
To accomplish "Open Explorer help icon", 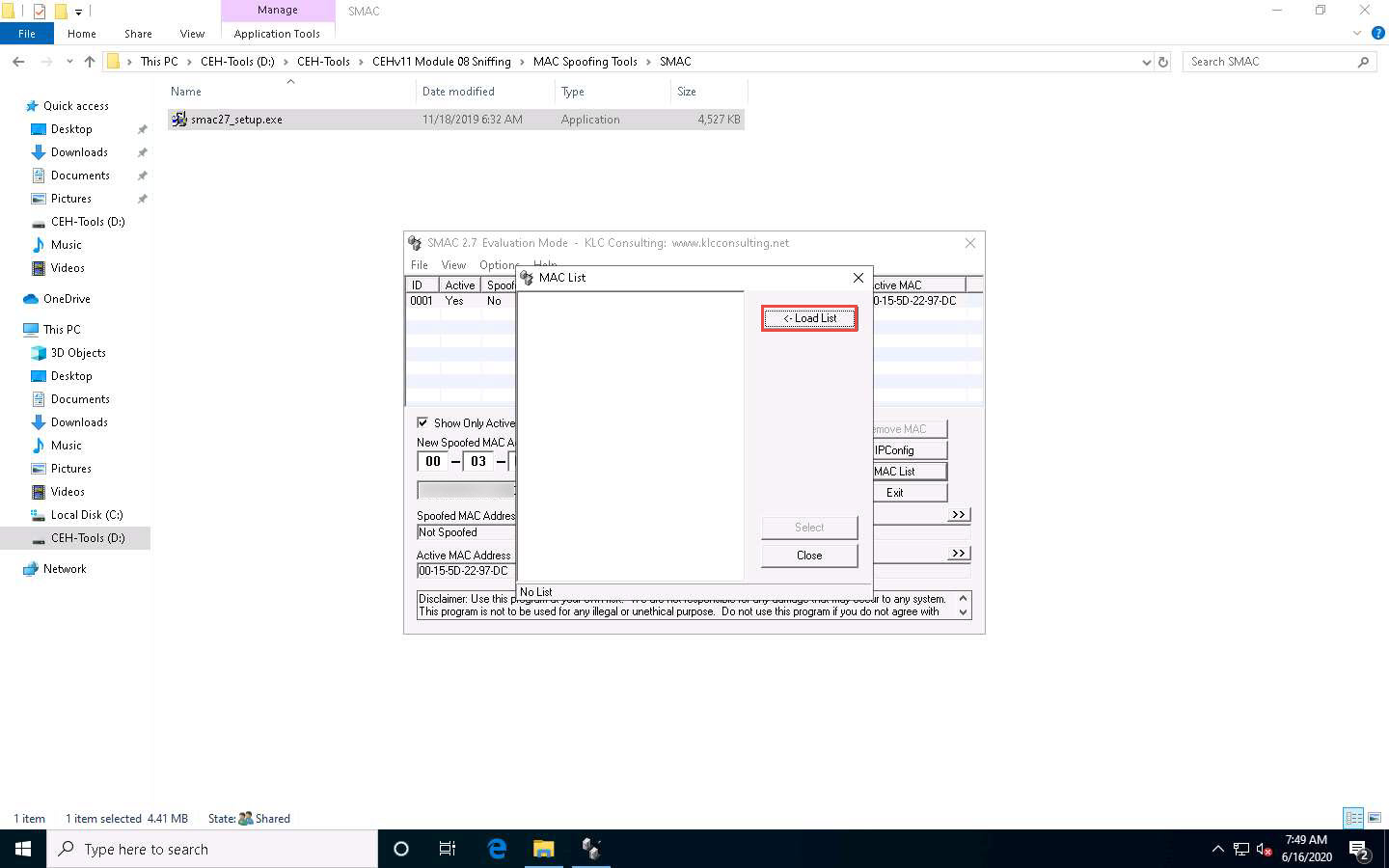I will 1378,33.
